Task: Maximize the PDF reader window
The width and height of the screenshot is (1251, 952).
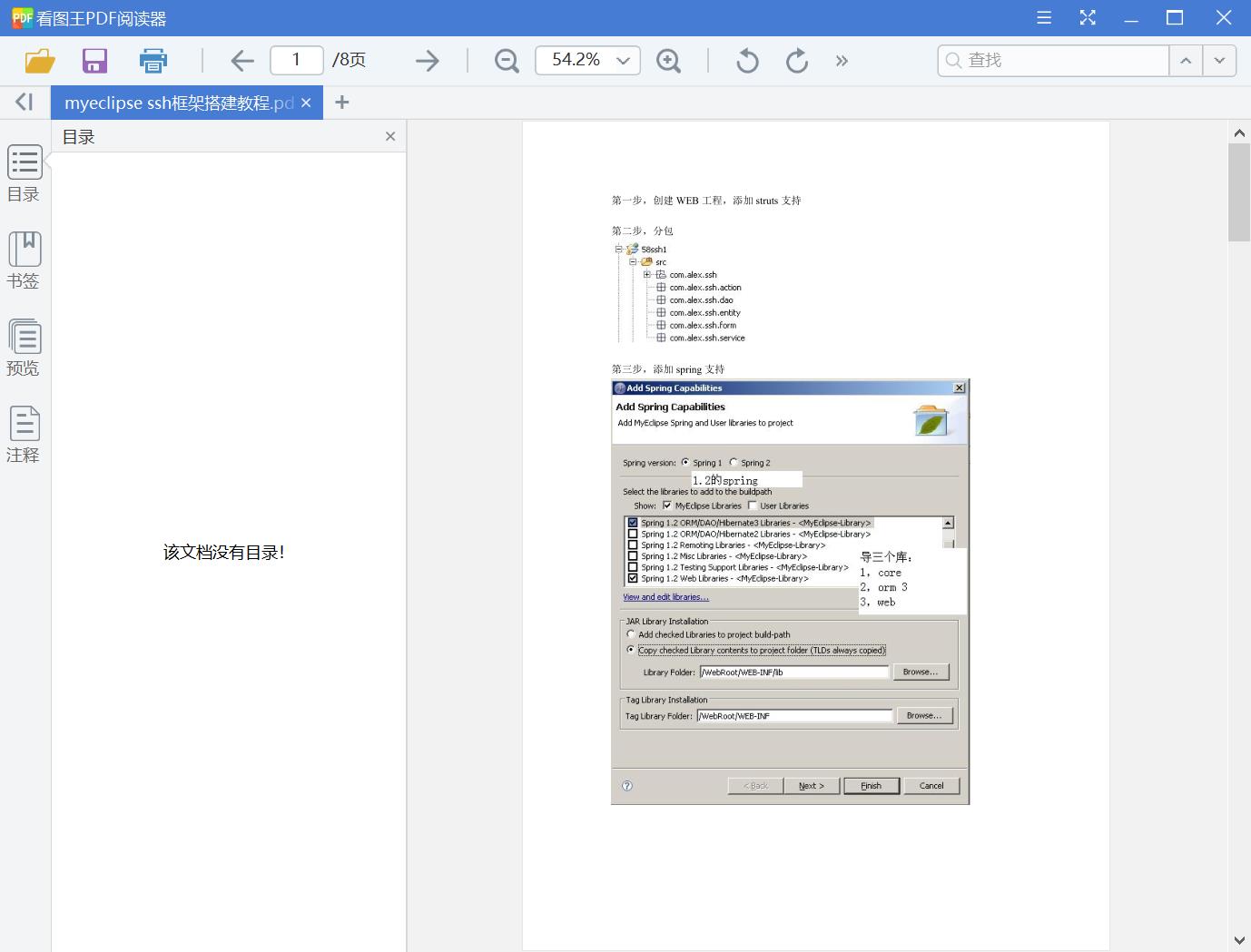Action: (x=1175, y=17)
